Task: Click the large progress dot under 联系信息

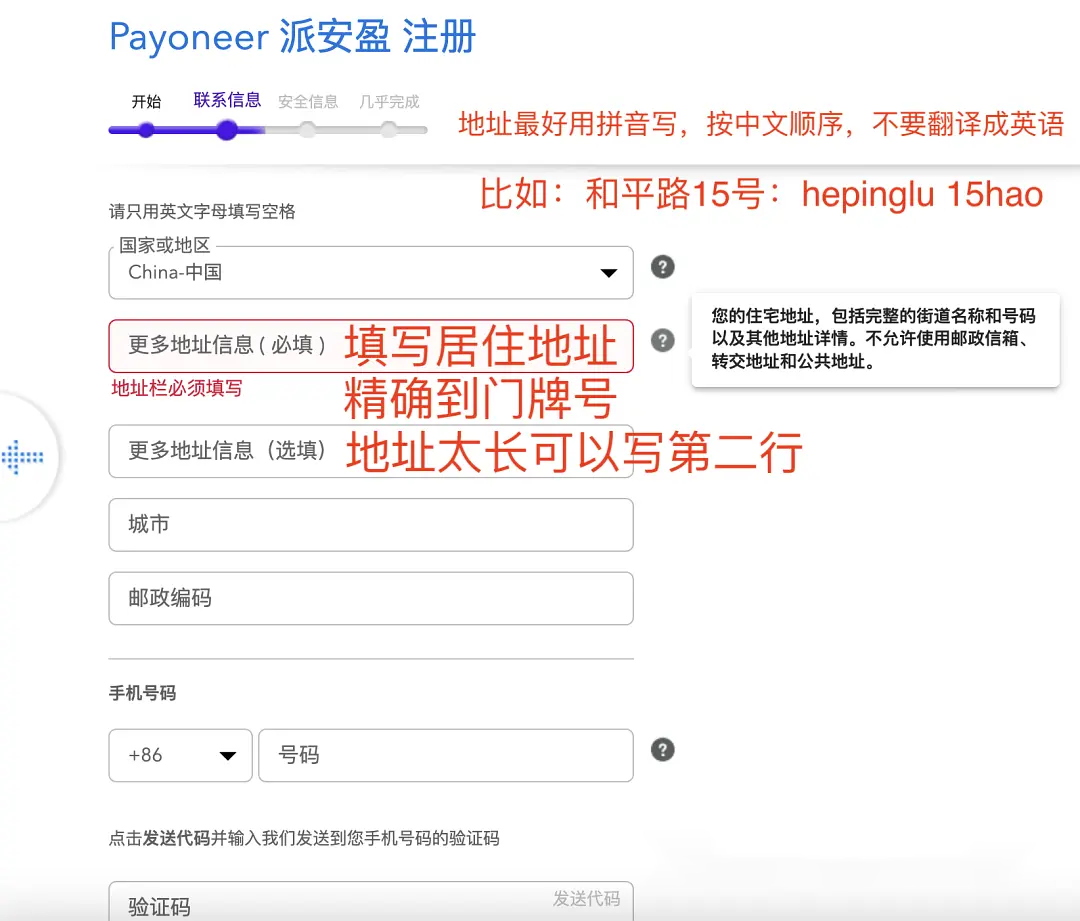Action: [227, 130]
